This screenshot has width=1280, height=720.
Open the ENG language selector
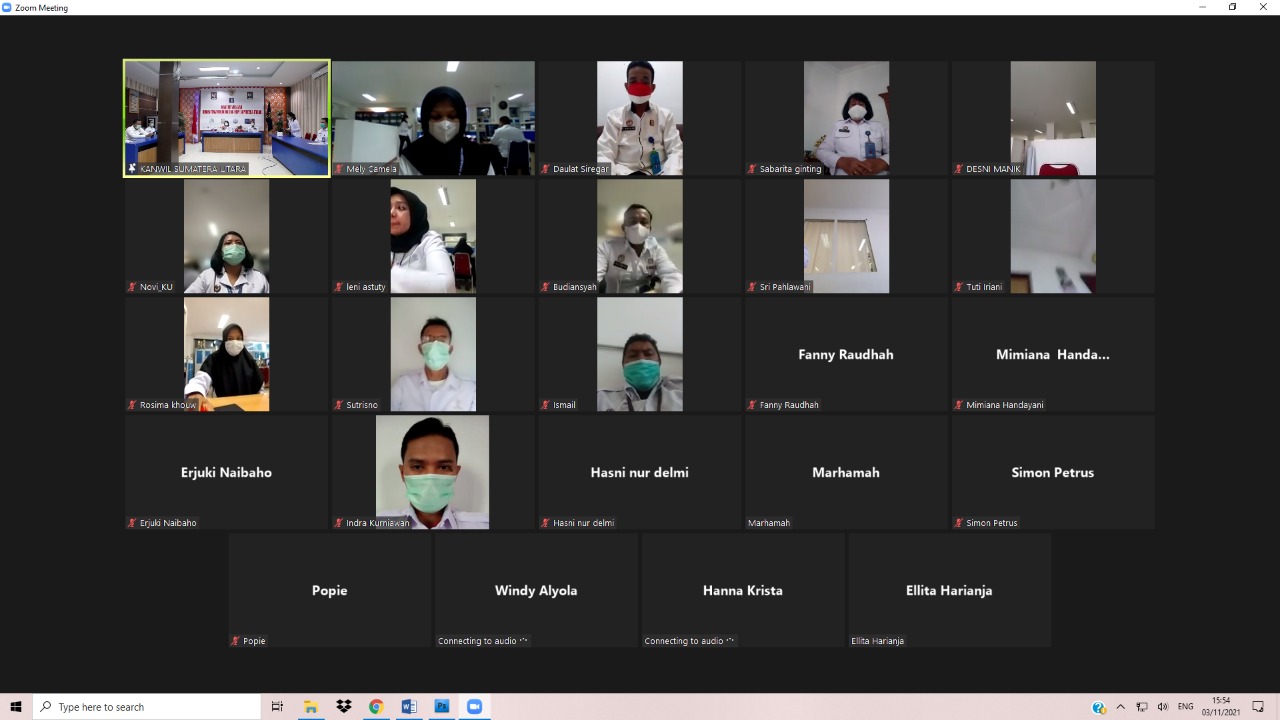(x=1186, y=707)
